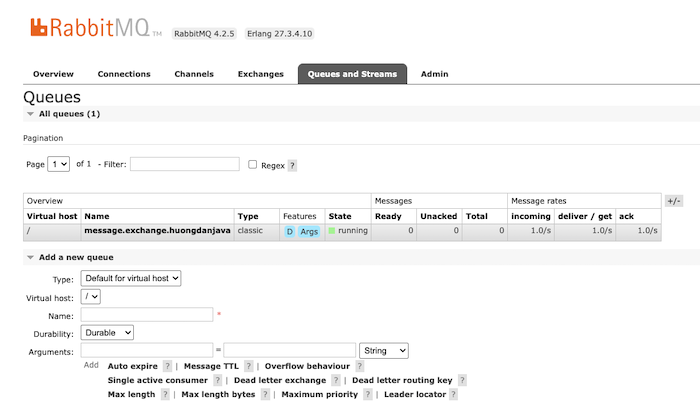Open help for Message TTL argument
This screenshot has width=700, height=401.
pos(249,366)
